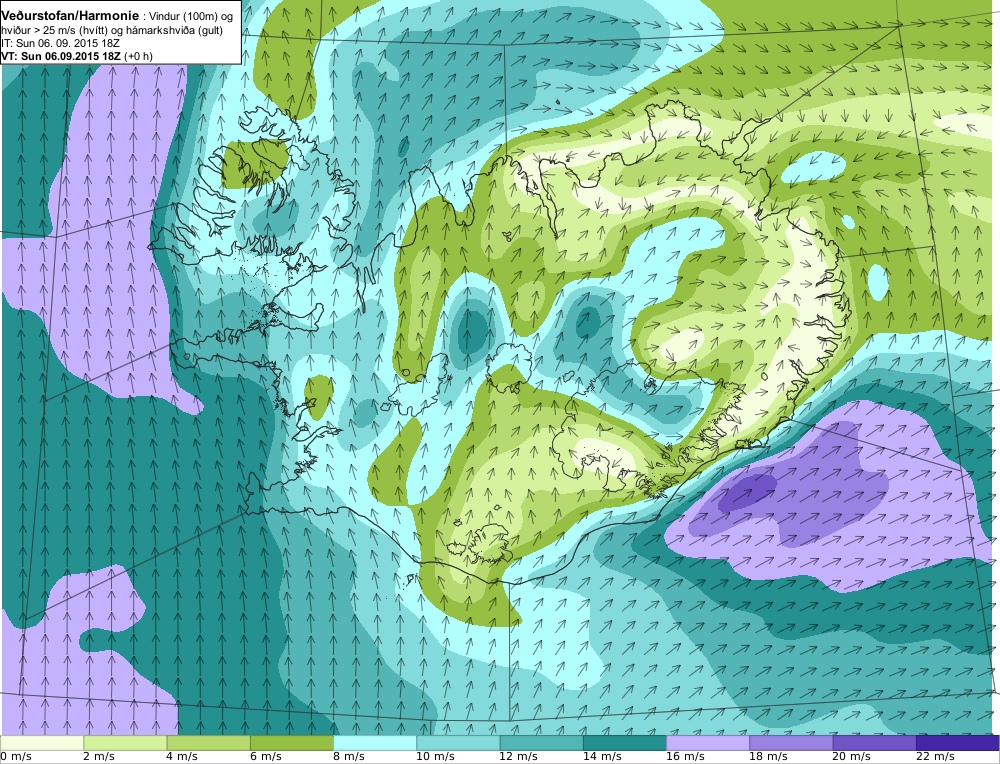Click the 2 m/s legend color swatch
Screen dimensions: 1000x764
click(x=125, y=743)
